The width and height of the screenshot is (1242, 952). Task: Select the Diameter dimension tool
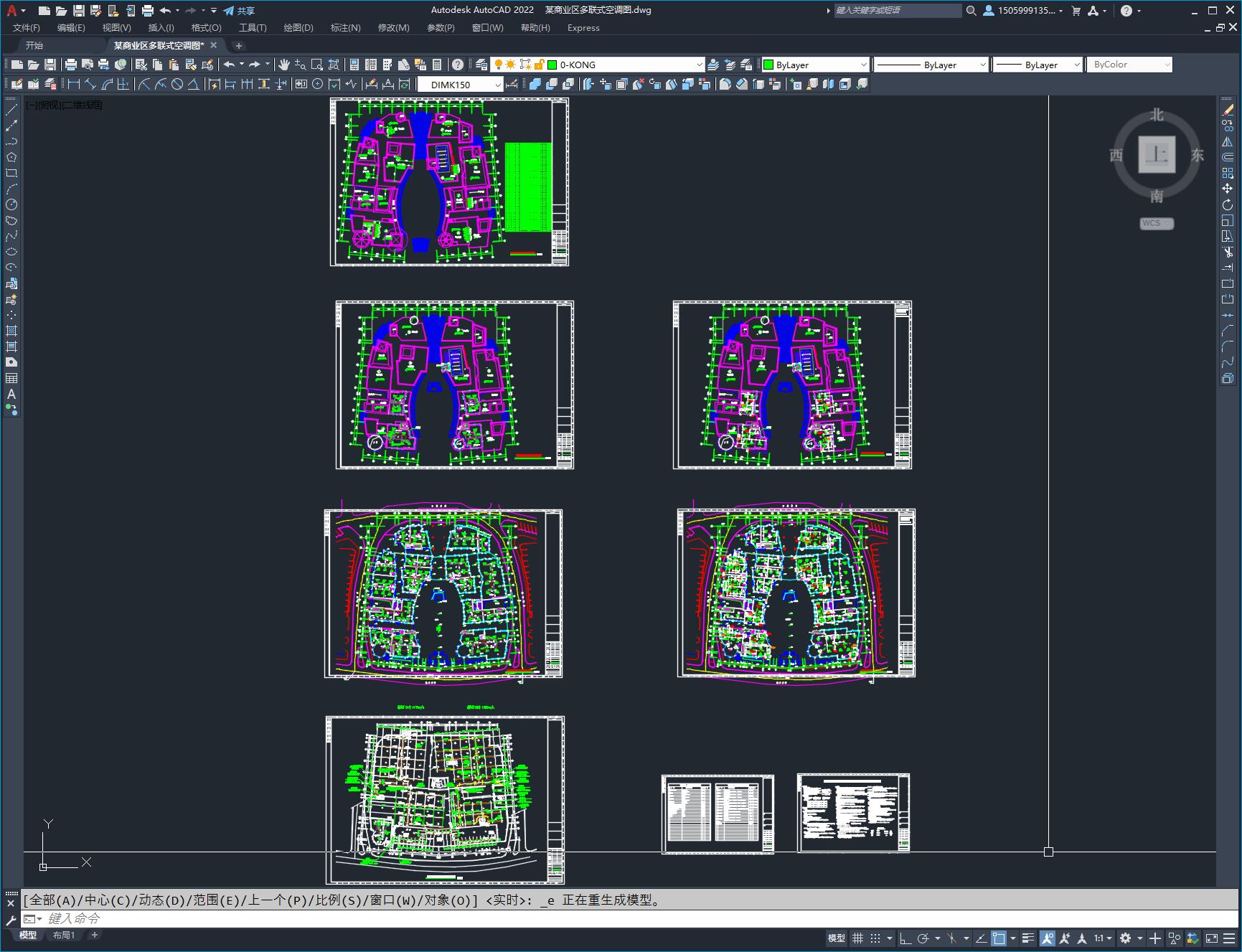pyautogui.click(x=177, y=84)
